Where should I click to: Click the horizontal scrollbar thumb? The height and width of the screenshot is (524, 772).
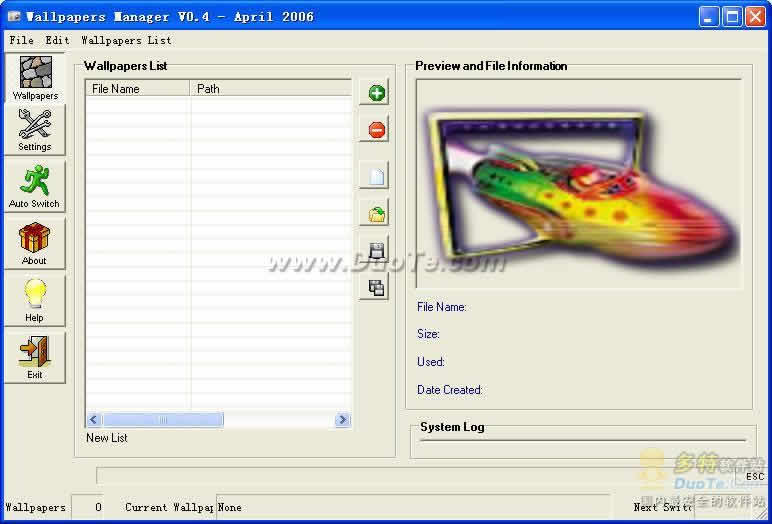162,420
